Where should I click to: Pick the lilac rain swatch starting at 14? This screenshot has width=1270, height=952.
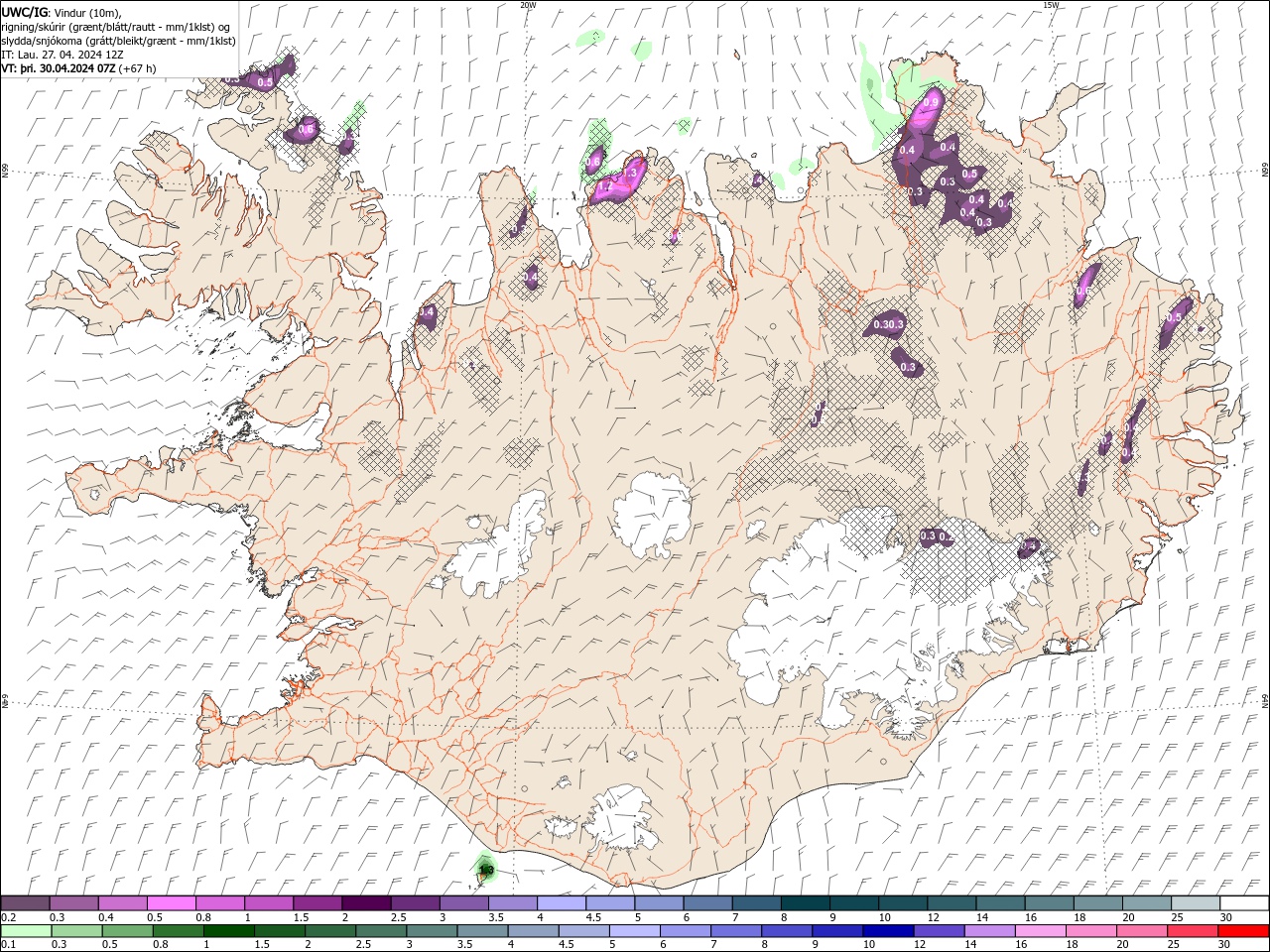(x=989, y=931)
